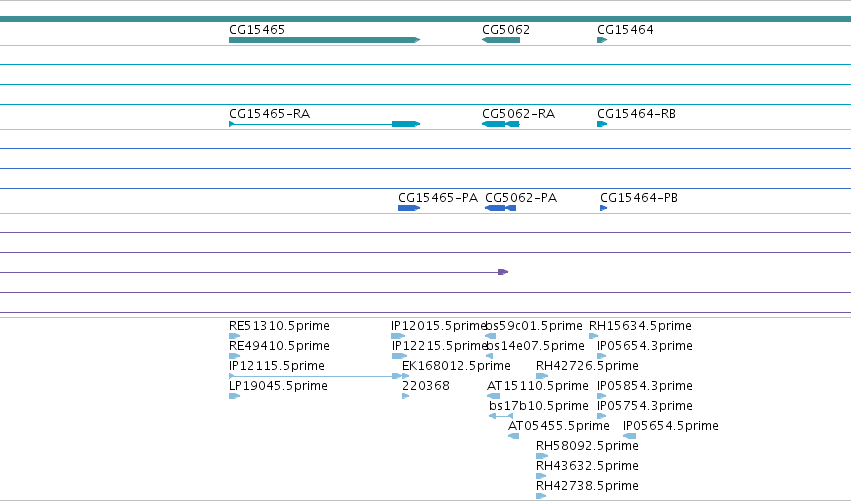Click the IP05654.5prime EST label
Viewport: 851px width, 501px height.
(671, 426)
